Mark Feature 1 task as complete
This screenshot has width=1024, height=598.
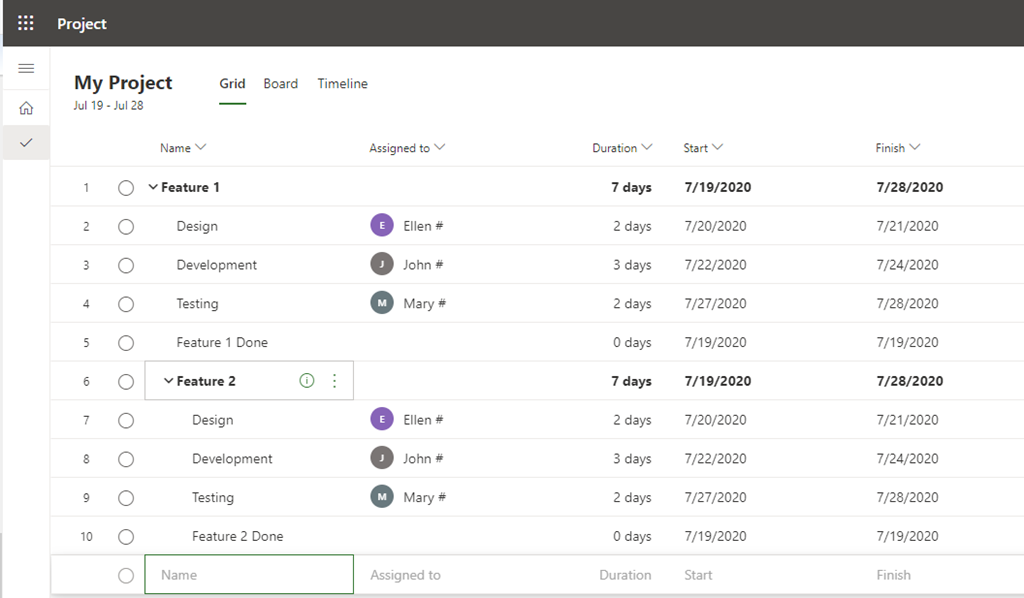[x=126, y=188]
